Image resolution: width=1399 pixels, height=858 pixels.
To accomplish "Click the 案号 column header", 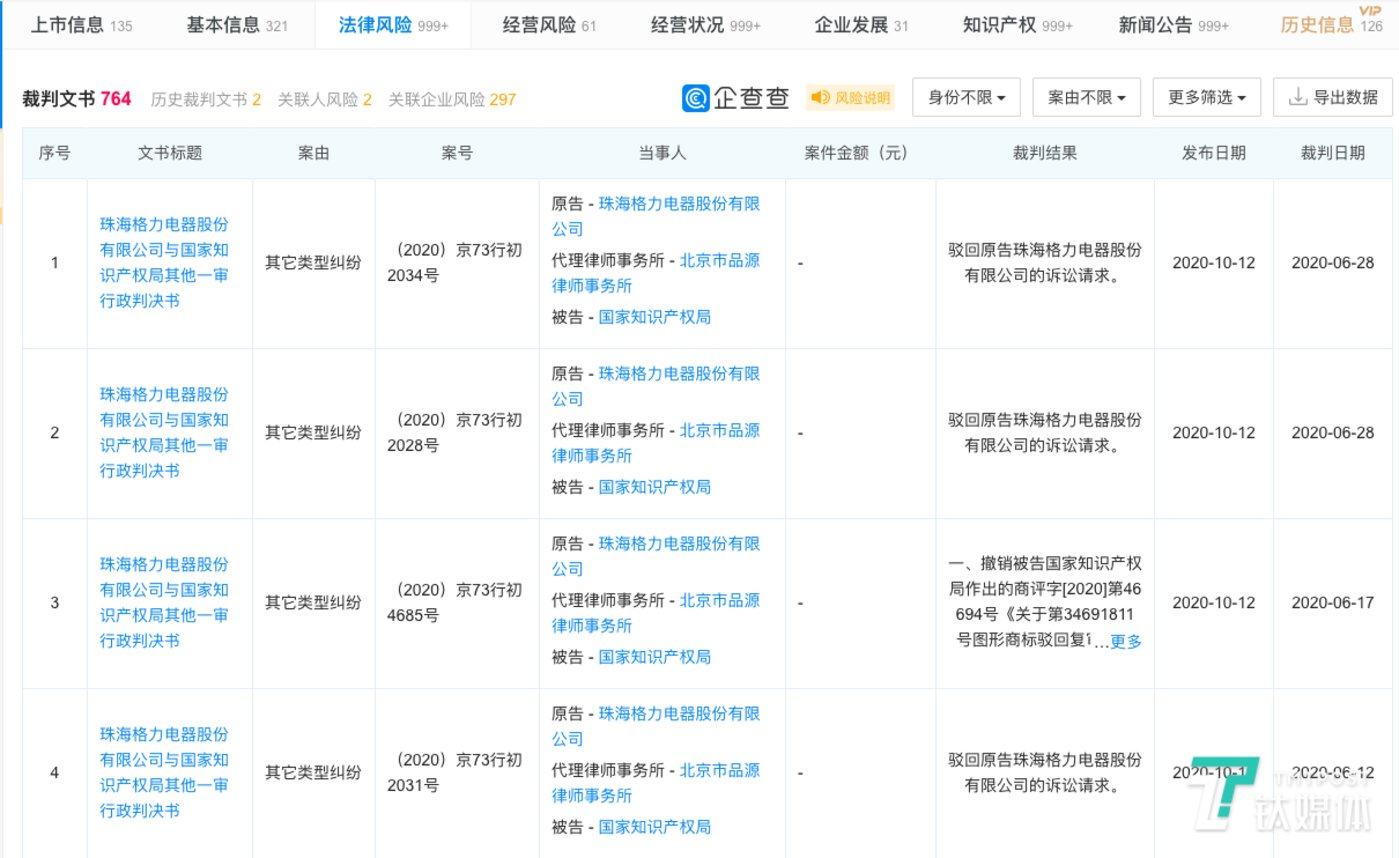I will click(x=457, y=153).
